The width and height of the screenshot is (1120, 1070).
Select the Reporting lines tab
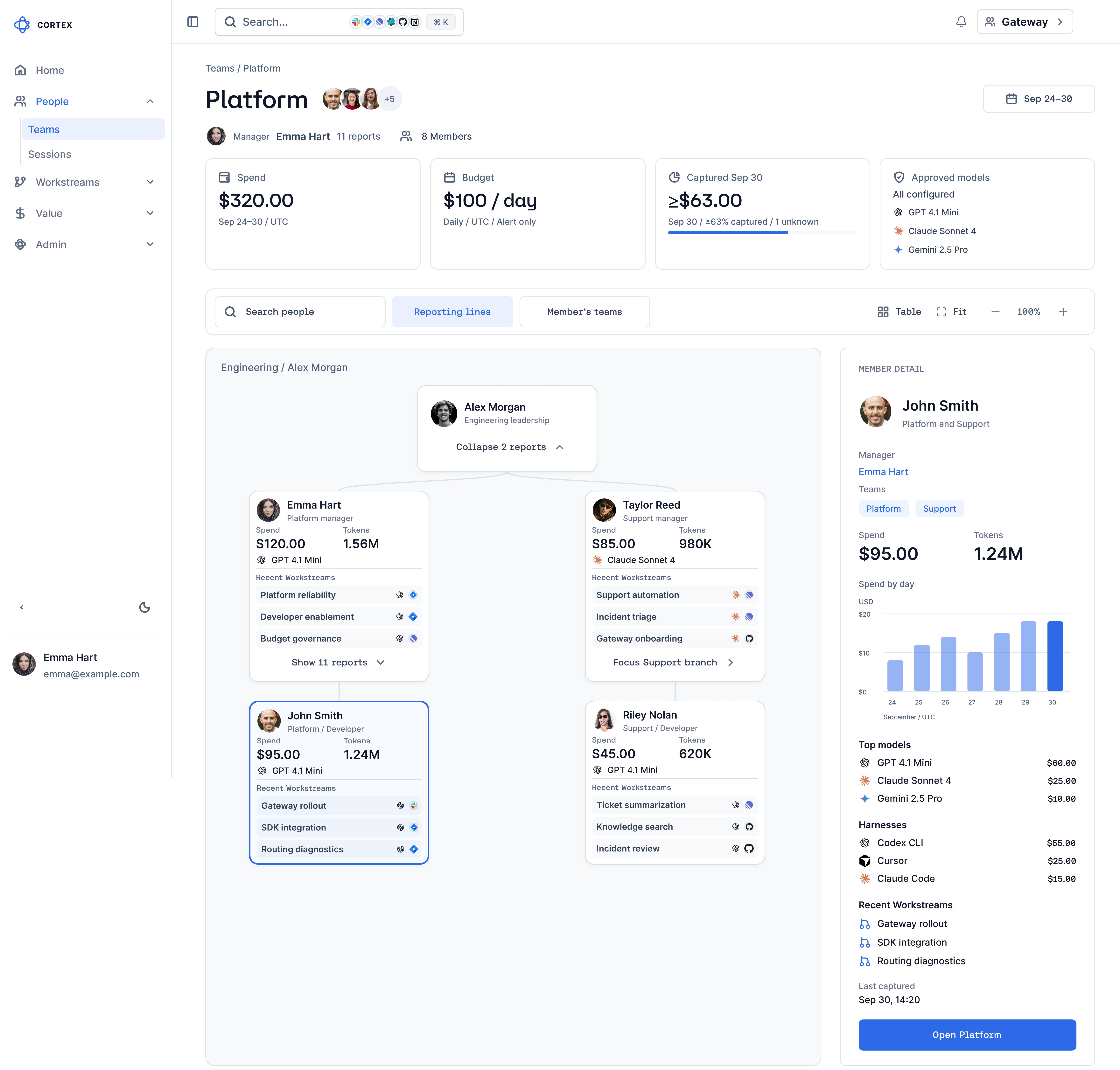click(x=452, y=312)
